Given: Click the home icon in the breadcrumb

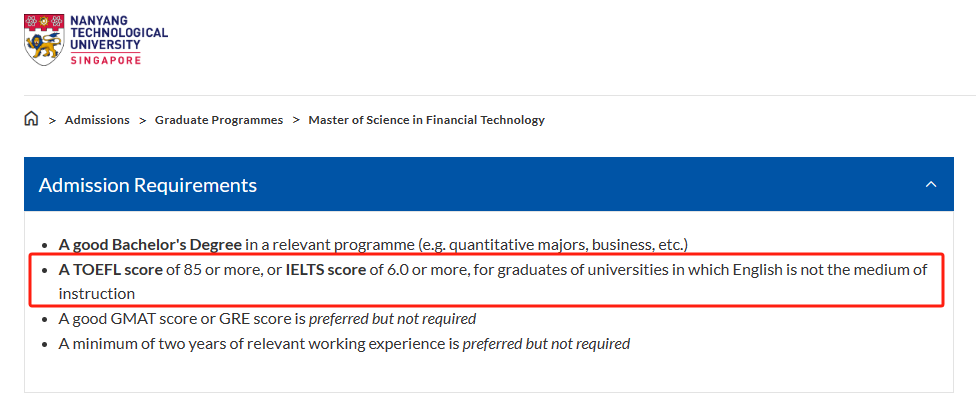Looking at the screenshot, I should [x=31, y=119].
